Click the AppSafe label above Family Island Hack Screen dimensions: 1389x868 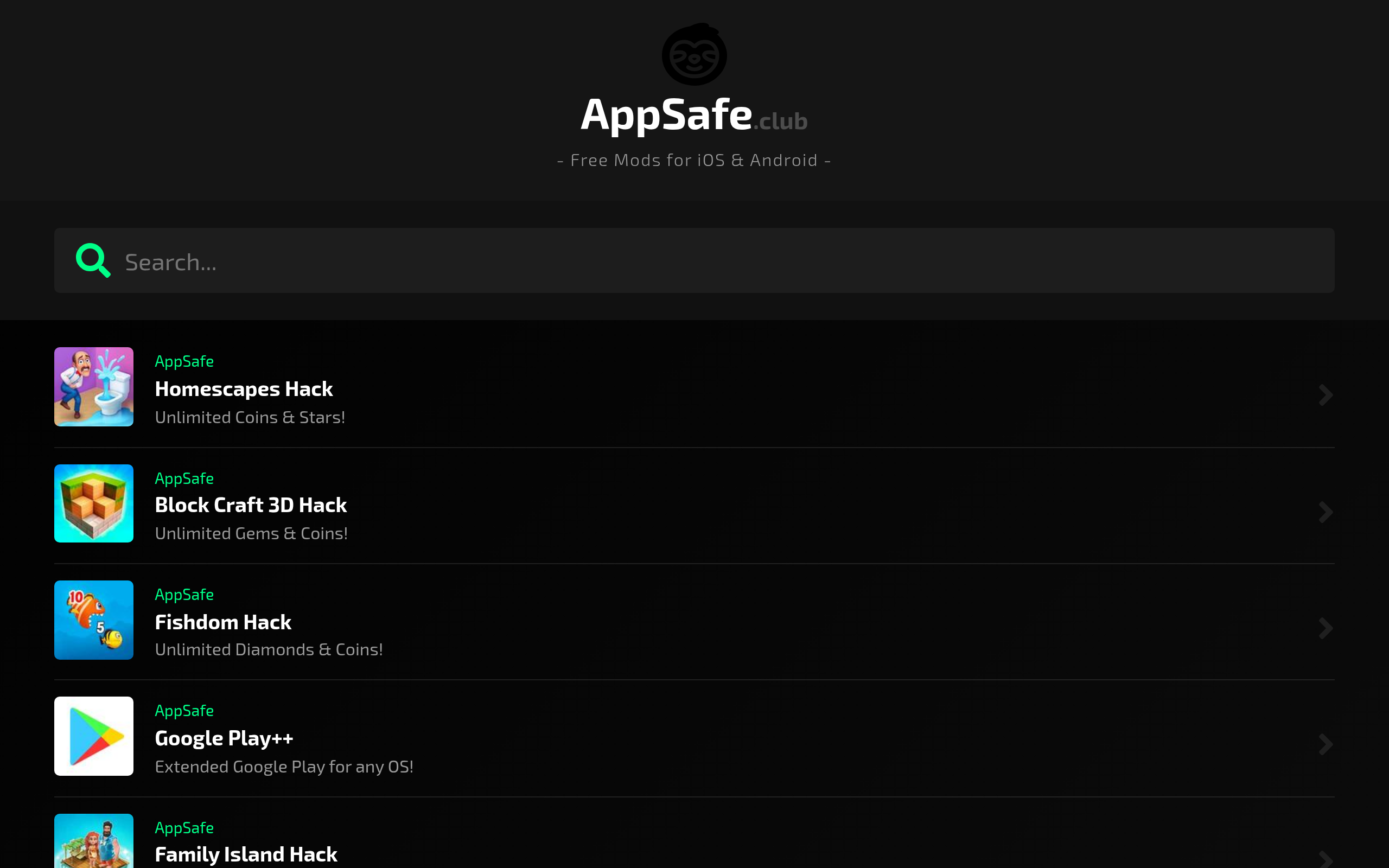coord(184,827)
